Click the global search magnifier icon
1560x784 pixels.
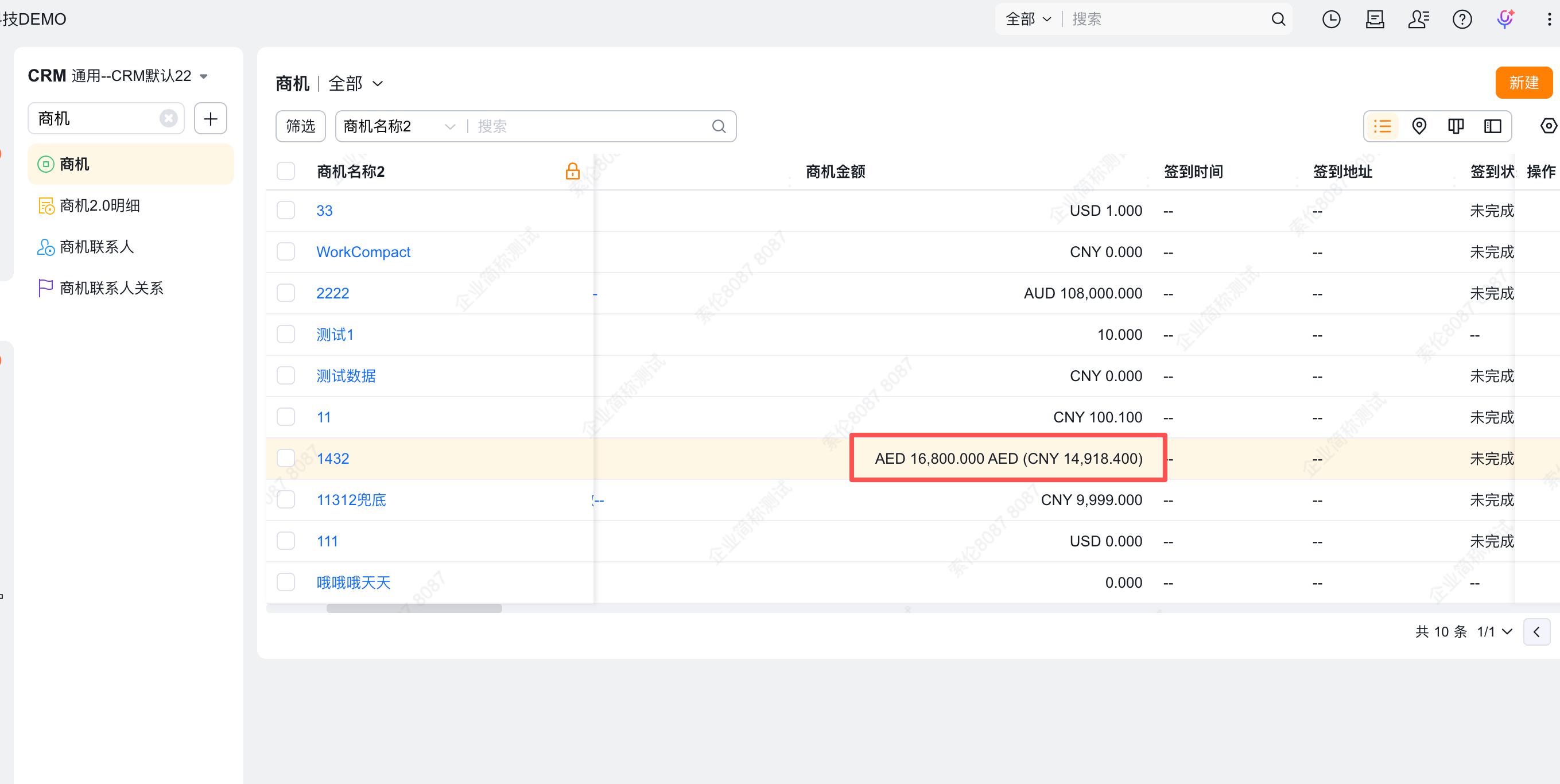coord(1278,20)
